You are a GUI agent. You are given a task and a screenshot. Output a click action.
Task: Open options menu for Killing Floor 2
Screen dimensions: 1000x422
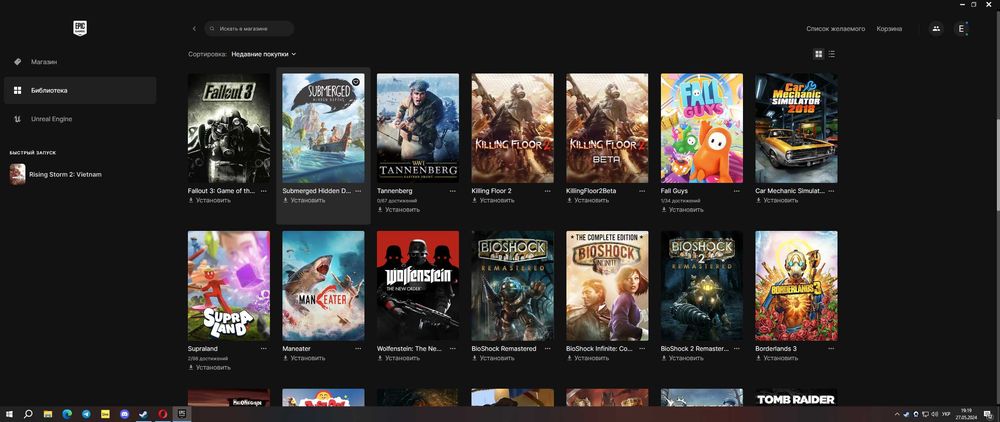(x=547, y=191)
